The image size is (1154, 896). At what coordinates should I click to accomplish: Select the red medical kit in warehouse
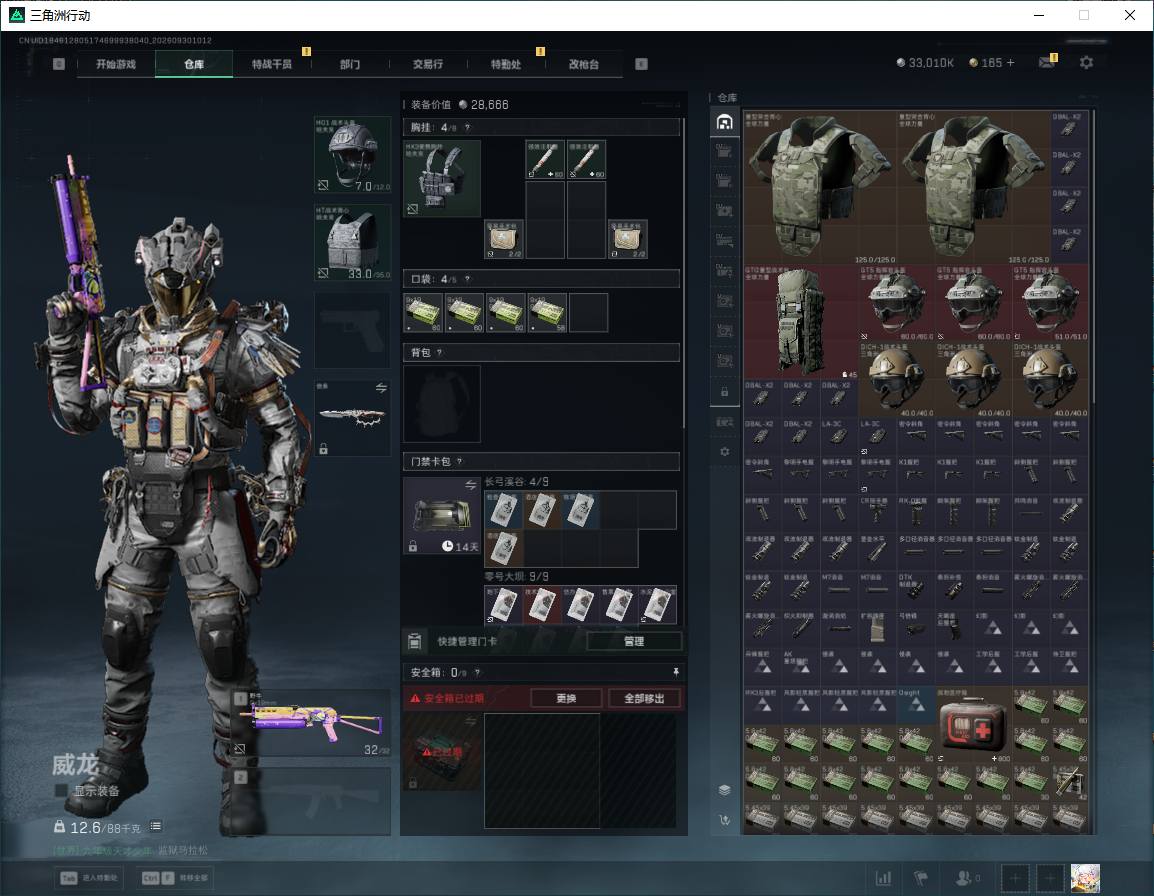[973, 725]
